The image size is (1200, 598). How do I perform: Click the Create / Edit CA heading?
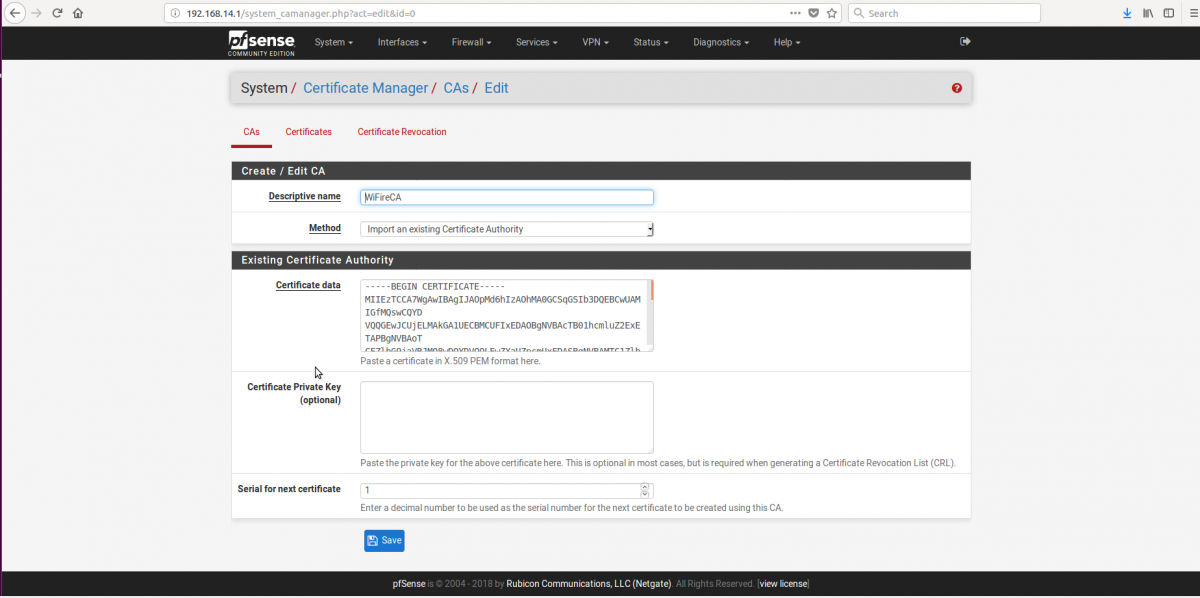coord(283,171)
